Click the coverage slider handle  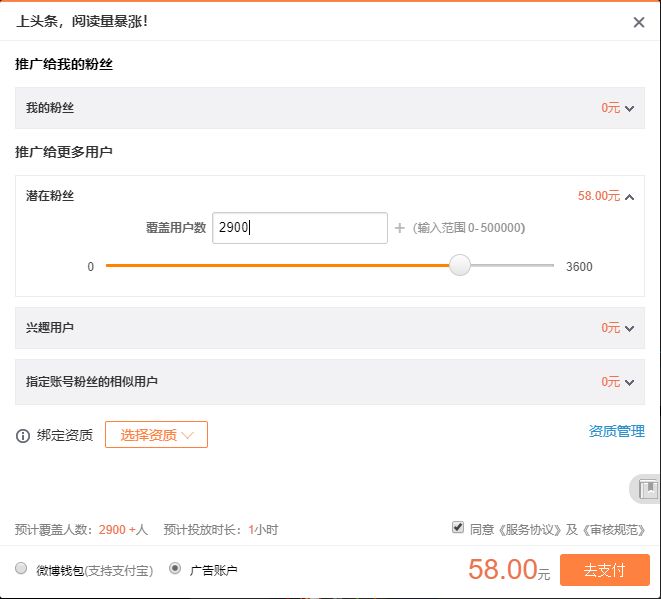coord(459,265)
